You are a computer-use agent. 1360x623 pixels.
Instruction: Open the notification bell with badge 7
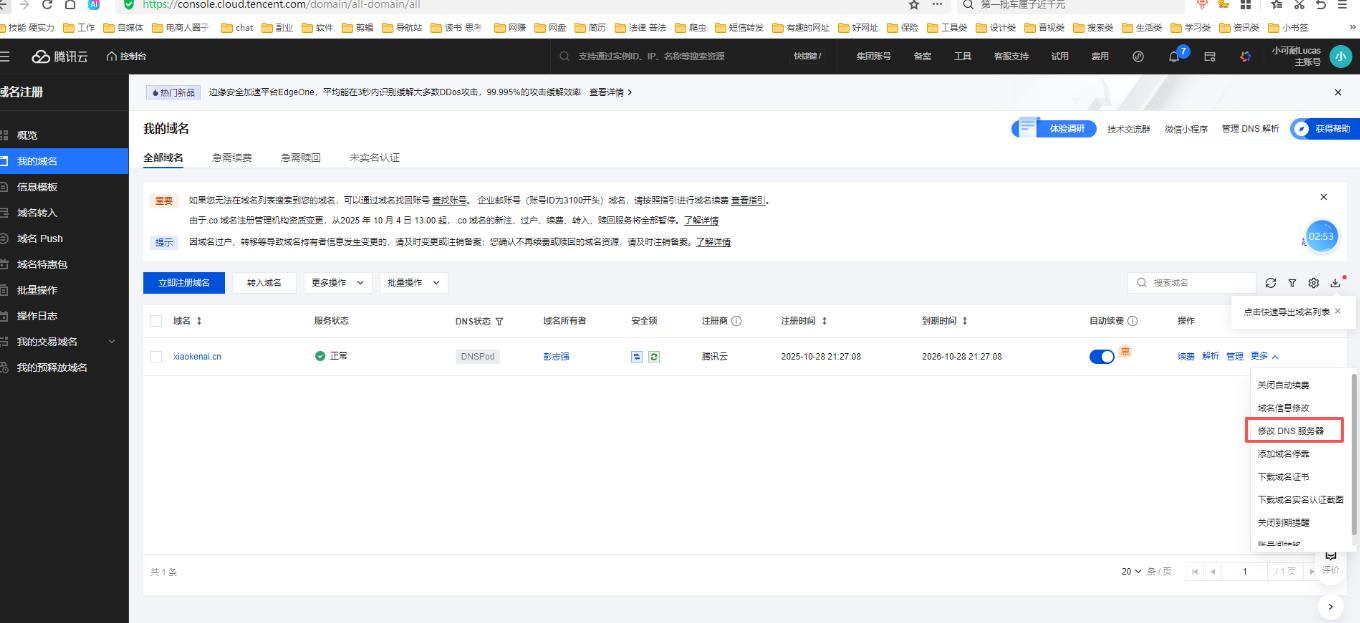pos(1174,57)
